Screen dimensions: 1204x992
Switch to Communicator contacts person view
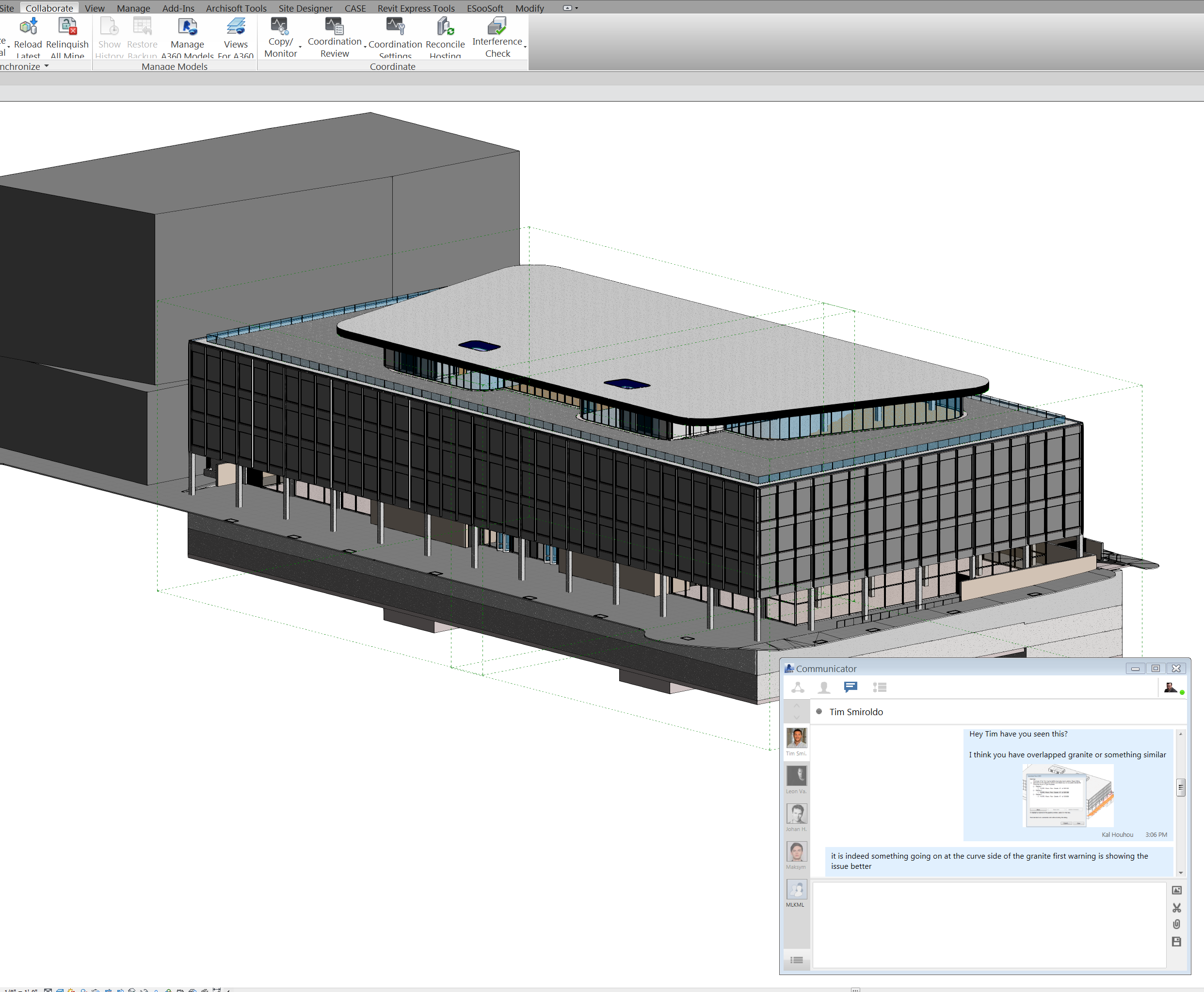[823, 688]
